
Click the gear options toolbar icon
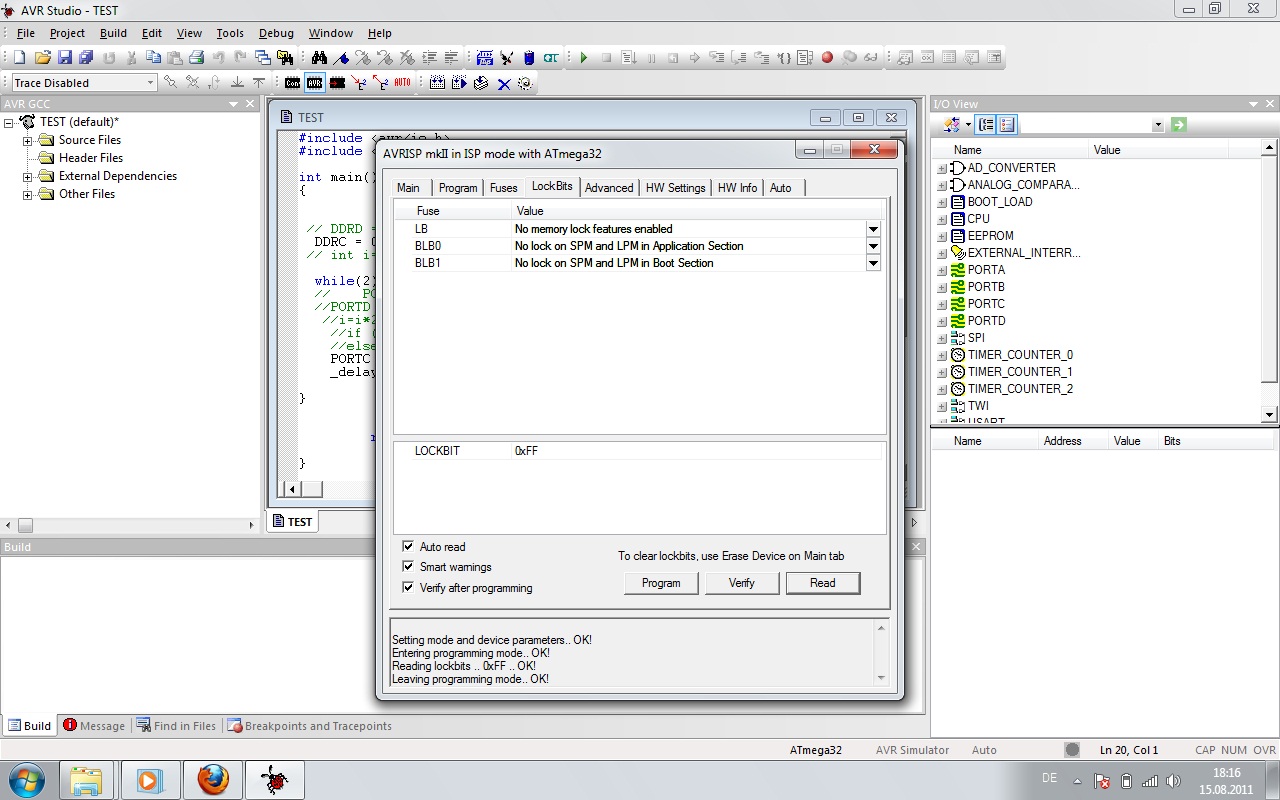tap(525, 83)
